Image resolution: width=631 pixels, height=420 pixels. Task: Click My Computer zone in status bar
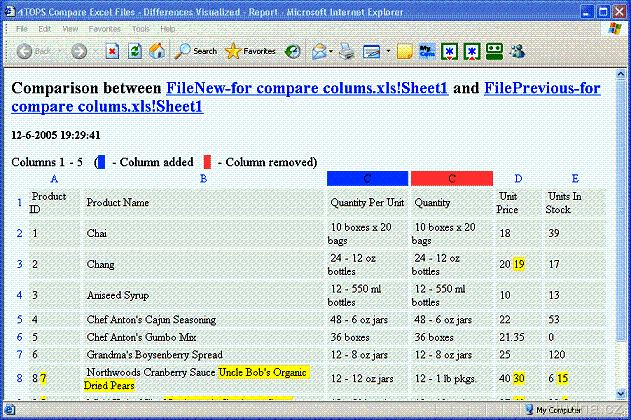click(554, 410)
